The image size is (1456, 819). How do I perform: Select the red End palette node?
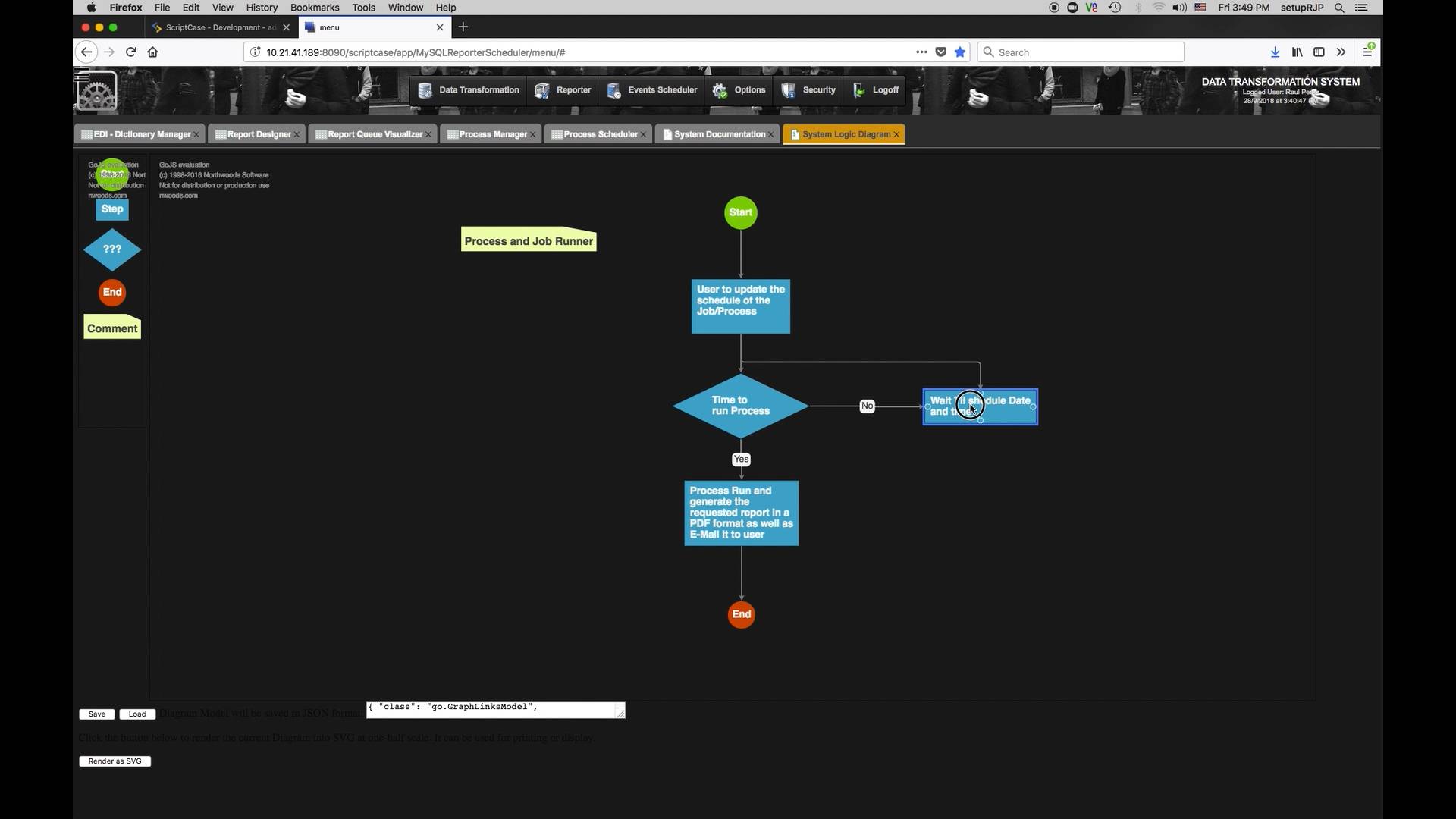pyautogui.click(x=112, y=293)
